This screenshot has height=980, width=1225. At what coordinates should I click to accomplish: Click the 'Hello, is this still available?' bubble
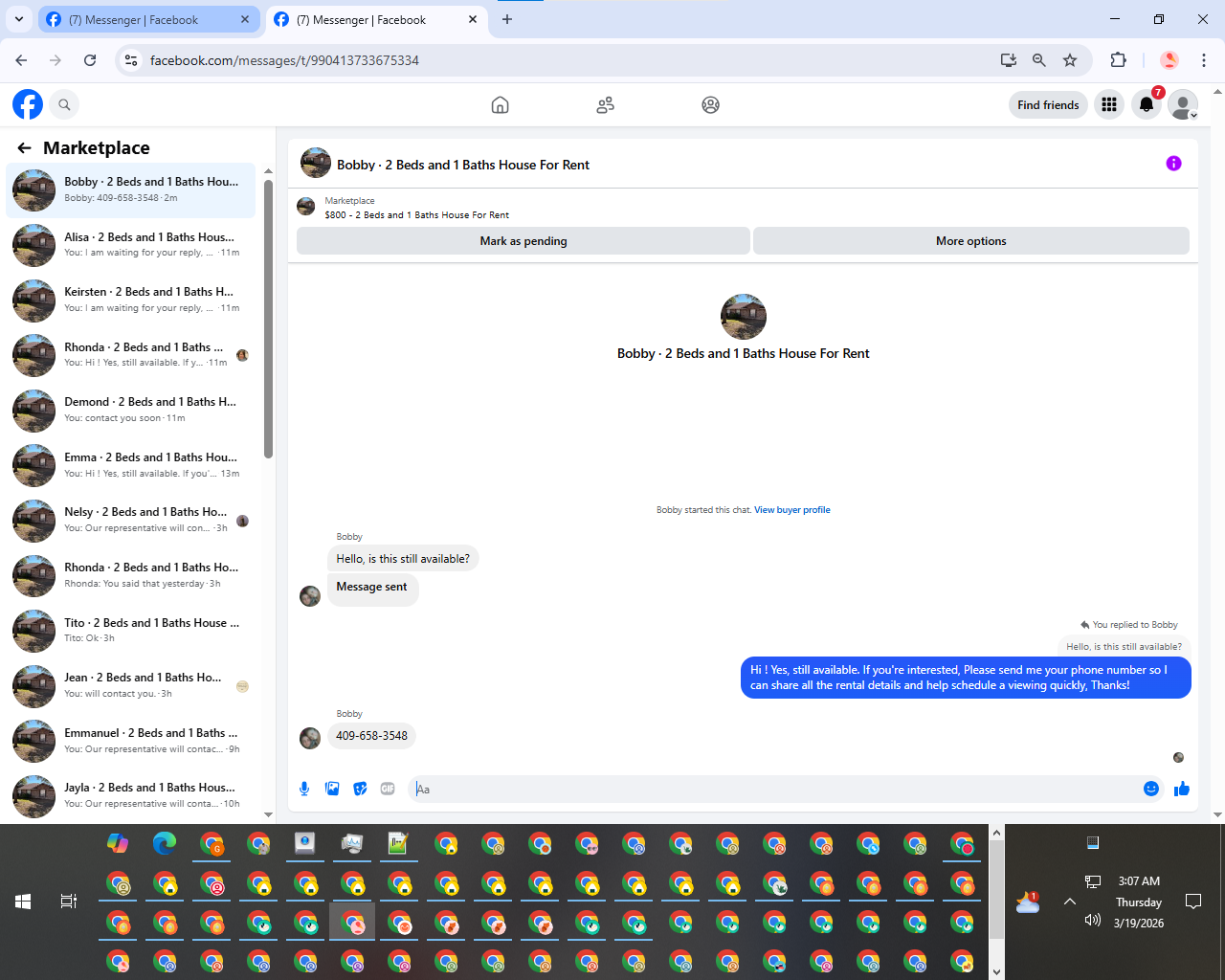coord(403,559)
